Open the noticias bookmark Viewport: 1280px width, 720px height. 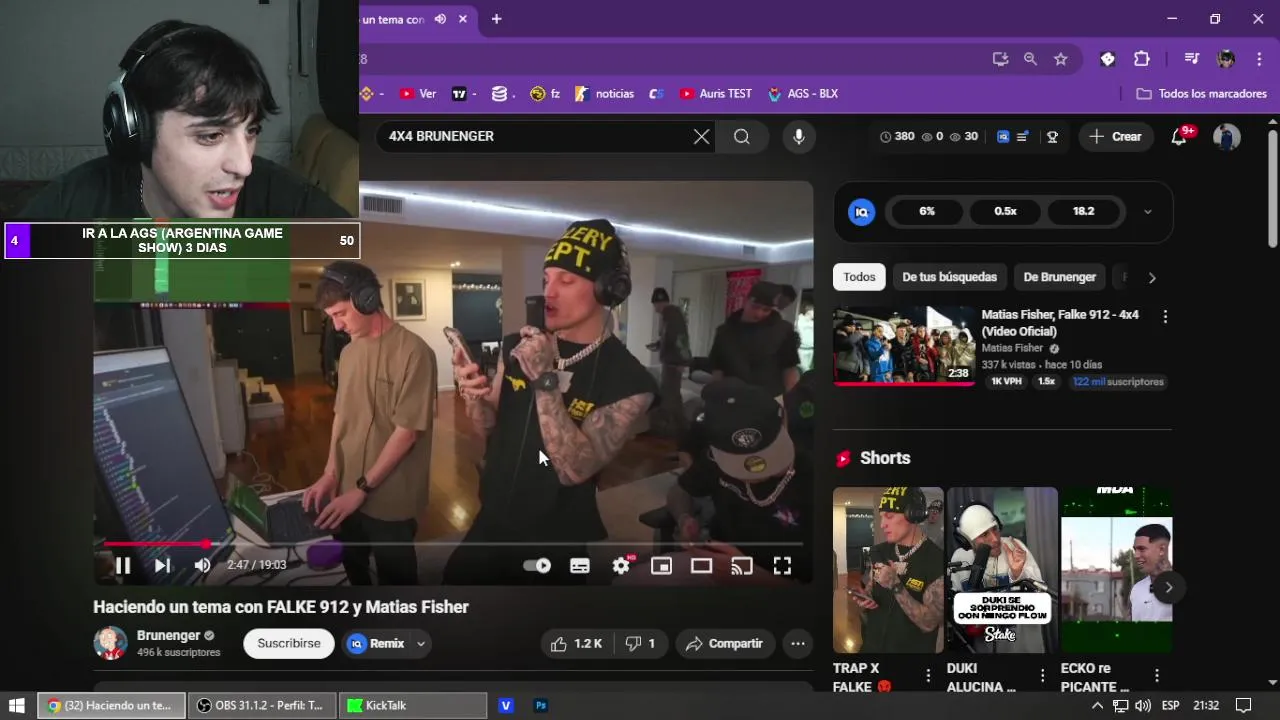tap(606, 94)
